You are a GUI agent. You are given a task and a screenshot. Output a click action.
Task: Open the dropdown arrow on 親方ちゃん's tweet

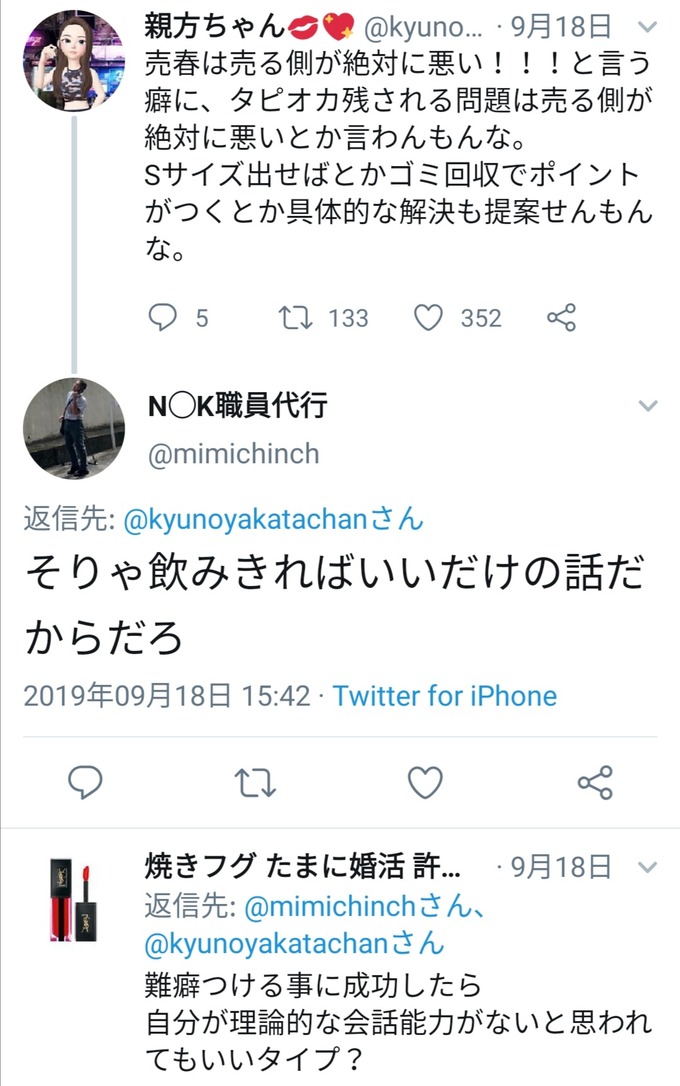(x=648, y=28)
